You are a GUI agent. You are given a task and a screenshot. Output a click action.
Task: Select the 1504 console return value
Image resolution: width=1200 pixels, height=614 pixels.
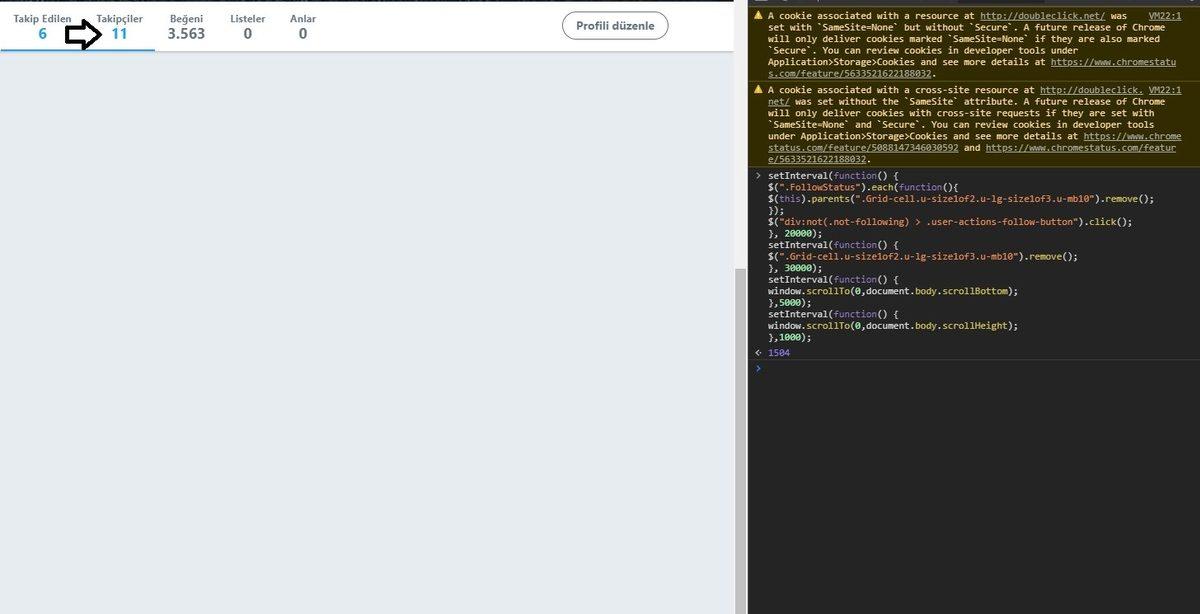tap(778, 353)
